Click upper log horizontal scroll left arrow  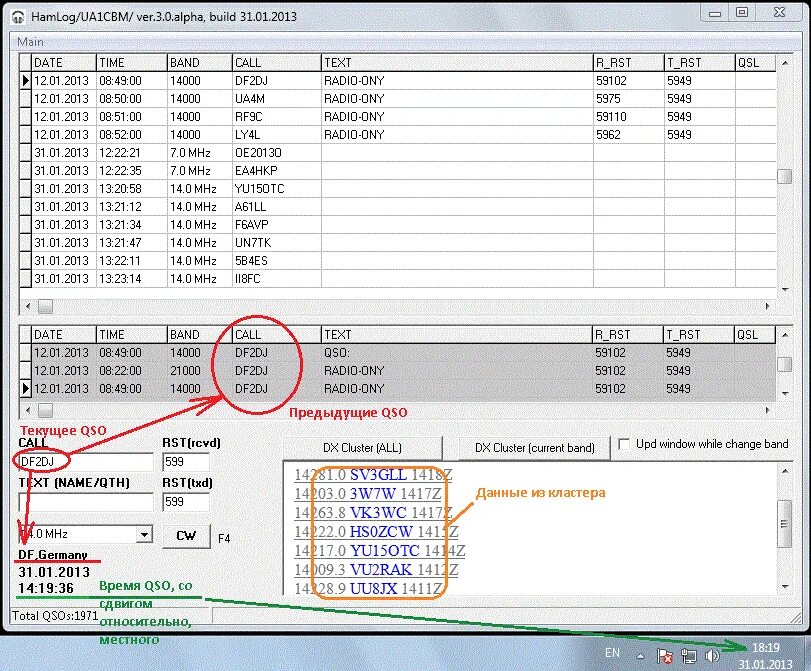(x=28, y=306)
